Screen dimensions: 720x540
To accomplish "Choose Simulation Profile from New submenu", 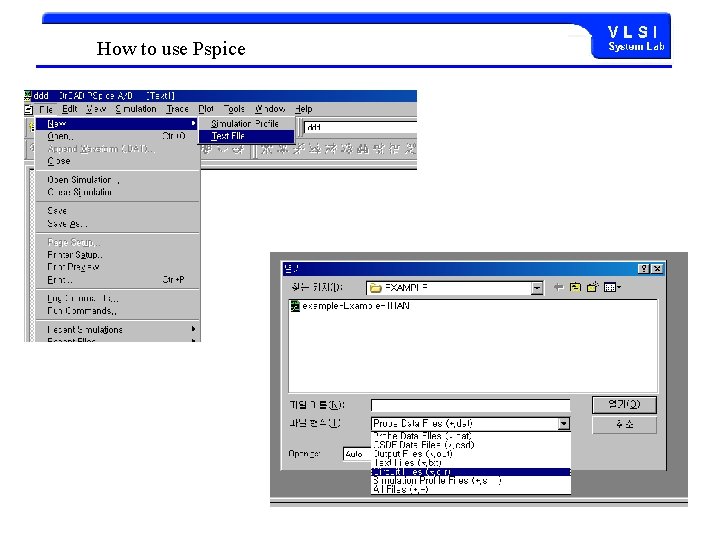I will pyautogui.click(x=246, y=124).
